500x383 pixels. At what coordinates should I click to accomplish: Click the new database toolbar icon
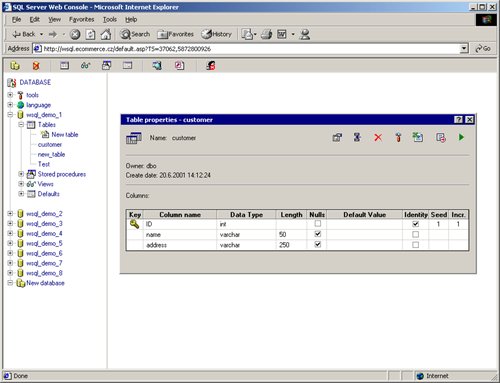15,66
